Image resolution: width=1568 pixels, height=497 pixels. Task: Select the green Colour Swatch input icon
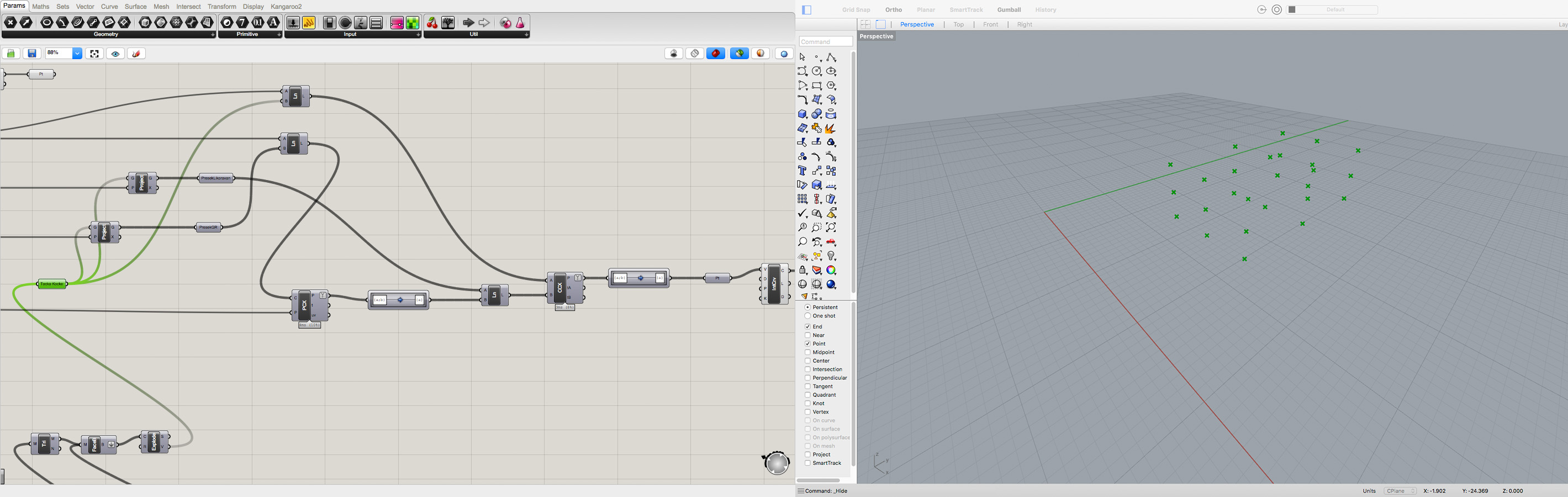click(x=413, y=23)
